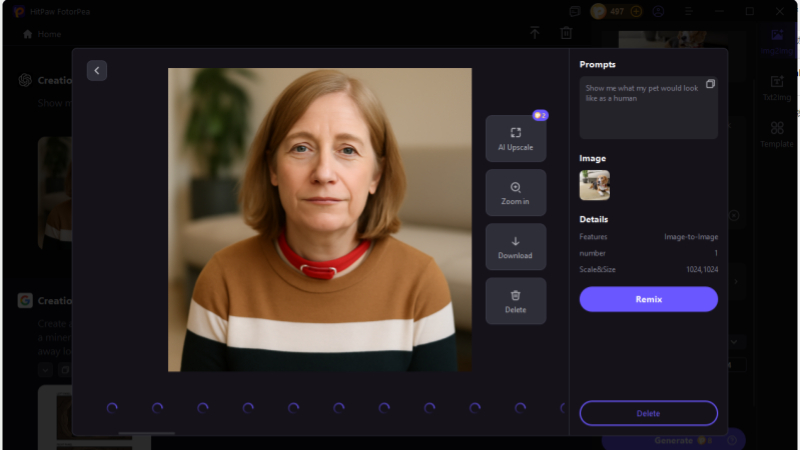Copy the prompt text with copy icon
The image size is (800, 450).
pos(710,84)
